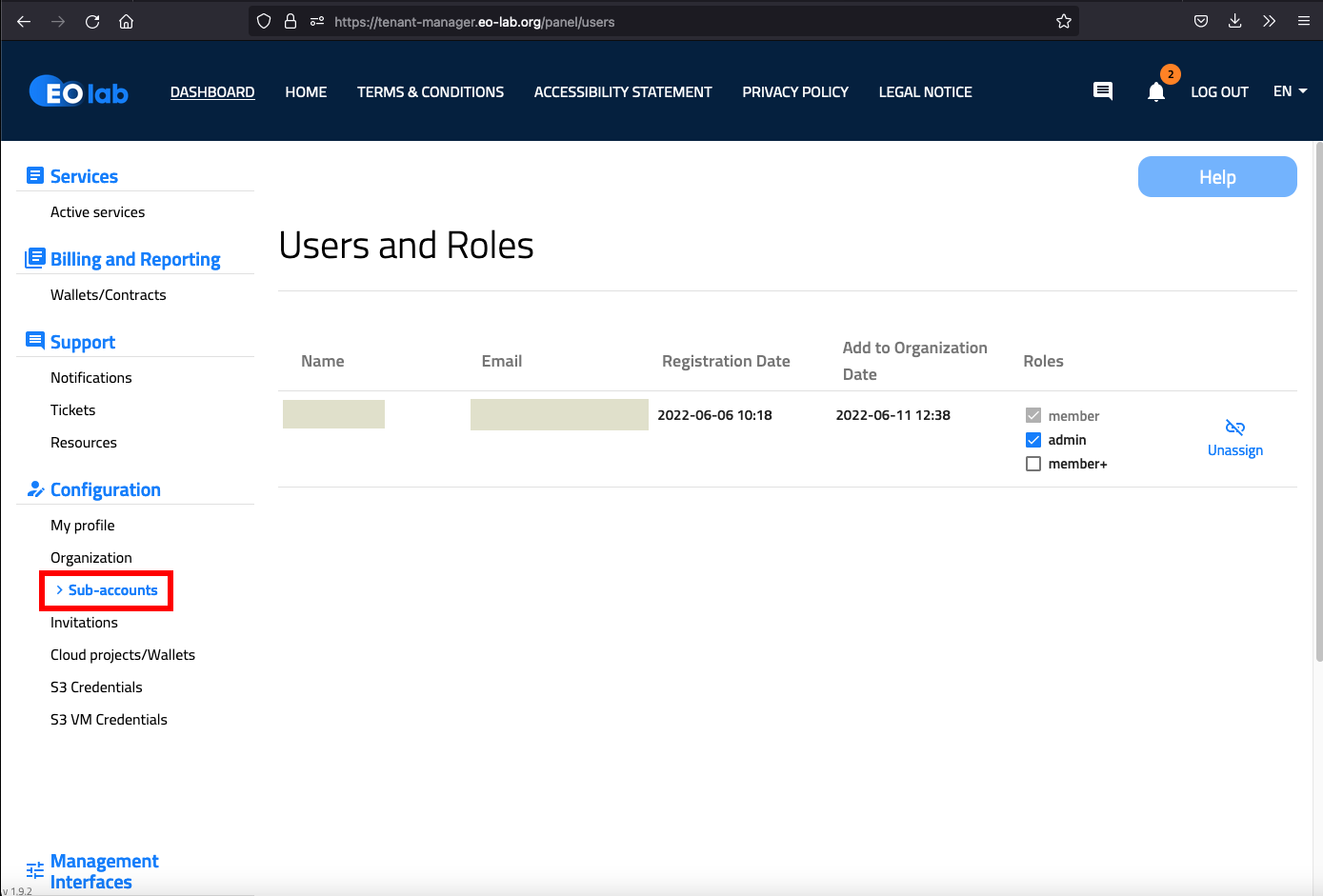
Task: Click the Unassign broken-link icon
Action: pyautogui.click(x=1235, y=428)
